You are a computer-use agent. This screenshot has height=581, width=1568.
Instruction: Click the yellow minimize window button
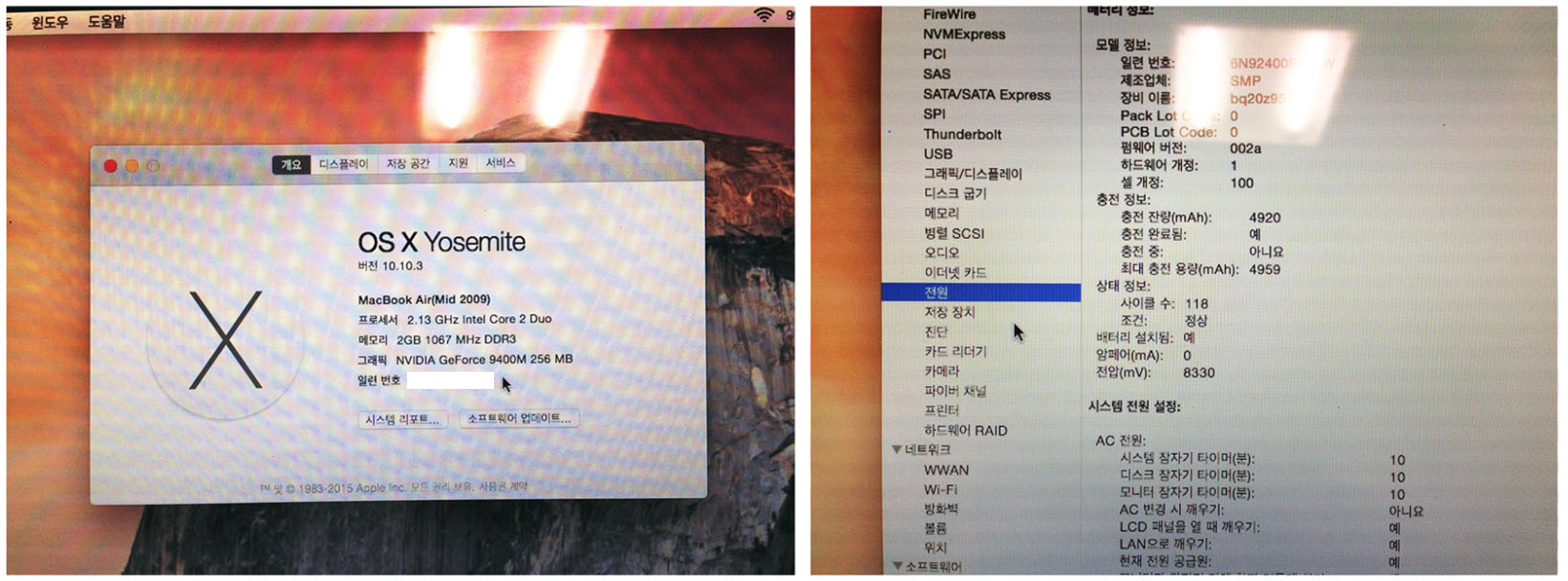click(132, 166)
